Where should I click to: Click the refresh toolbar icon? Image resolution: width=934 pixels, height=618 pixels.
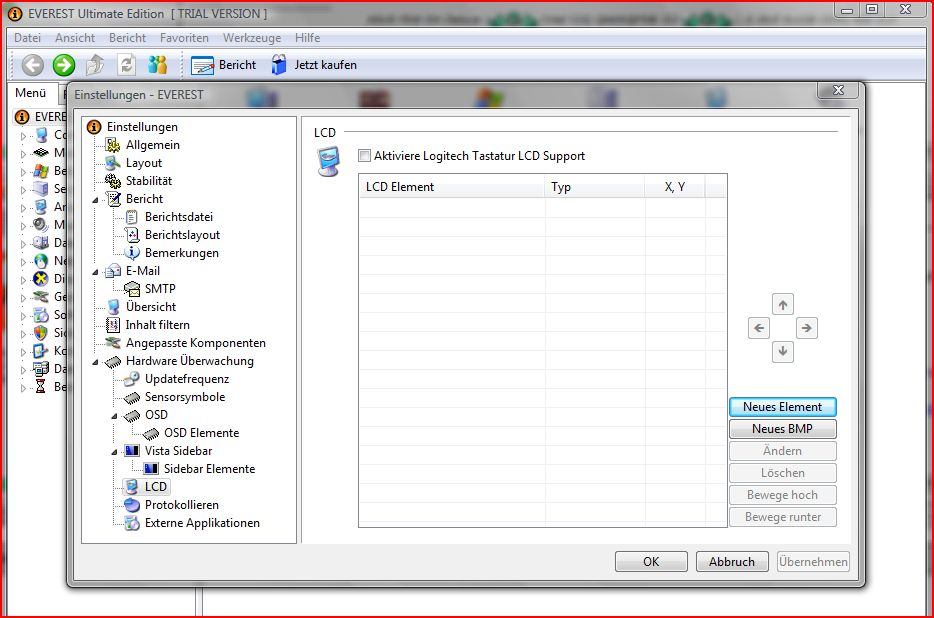click(x=126, y=65)
